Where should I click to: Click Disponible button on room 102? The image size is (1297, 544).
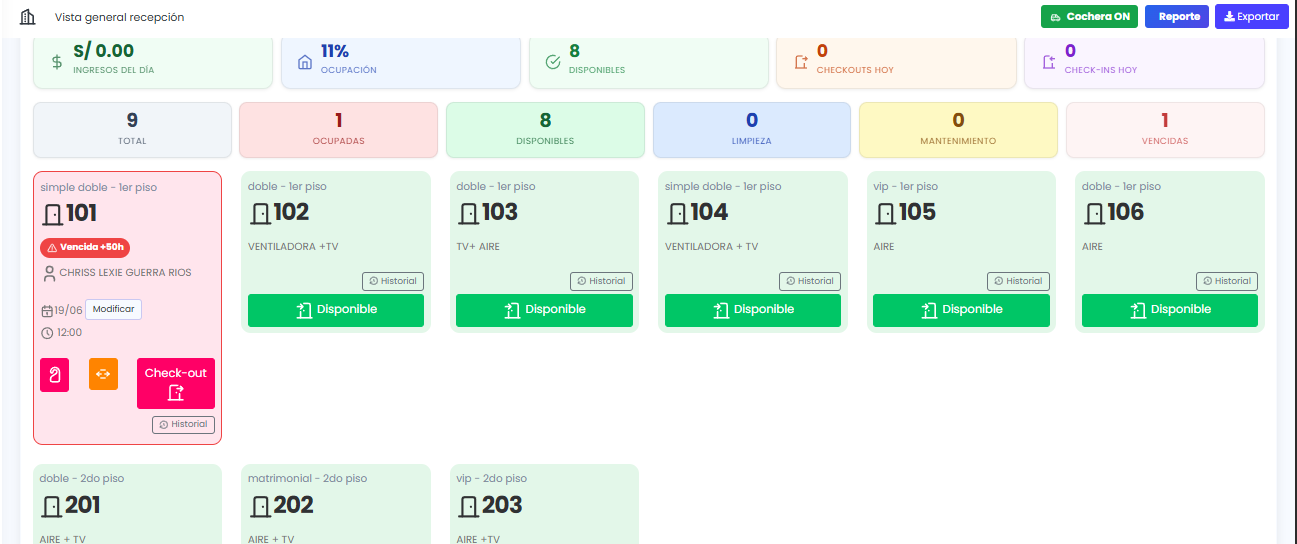pos(336,310)
